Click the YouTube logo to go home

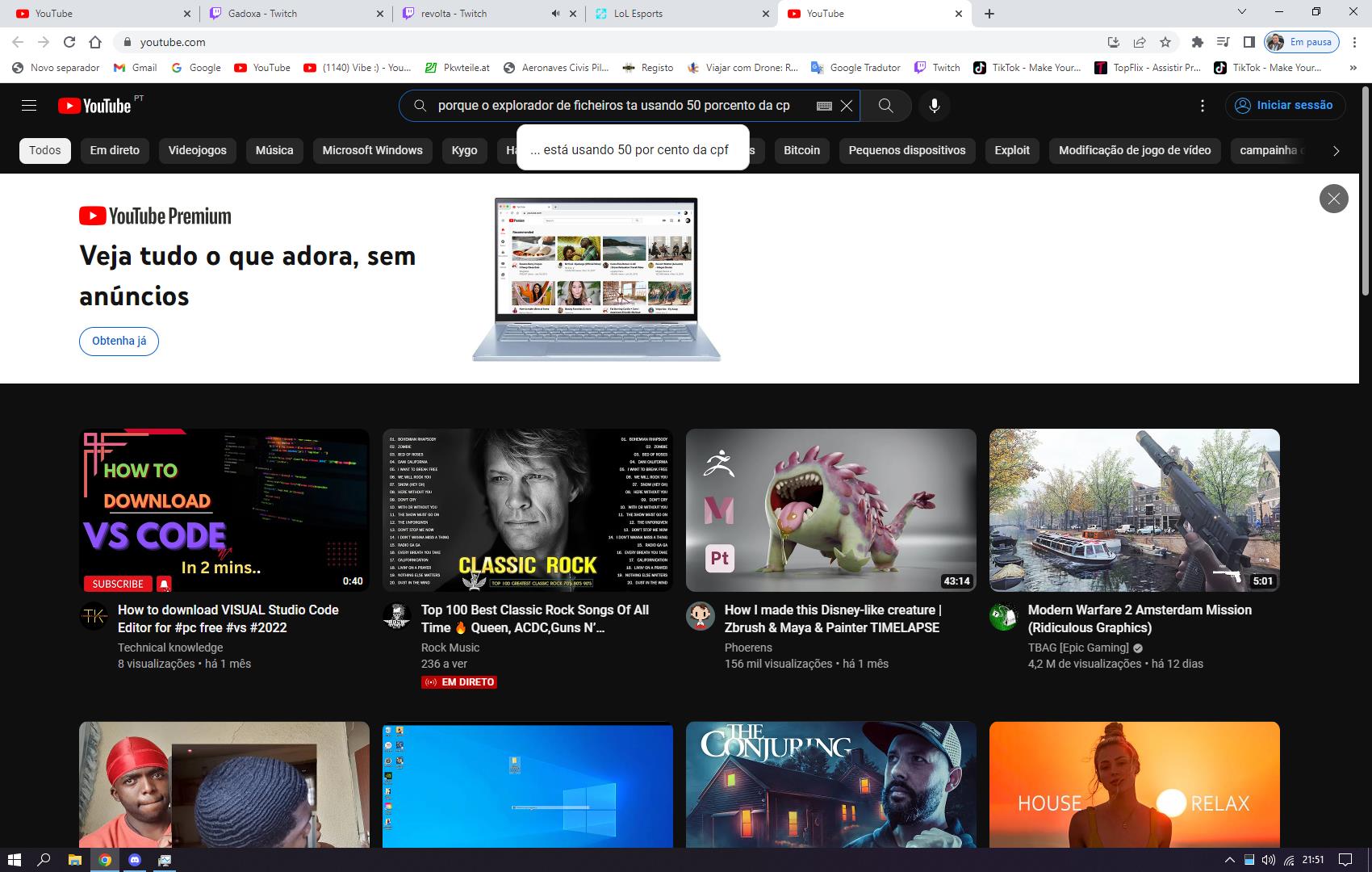click(95, 106)
